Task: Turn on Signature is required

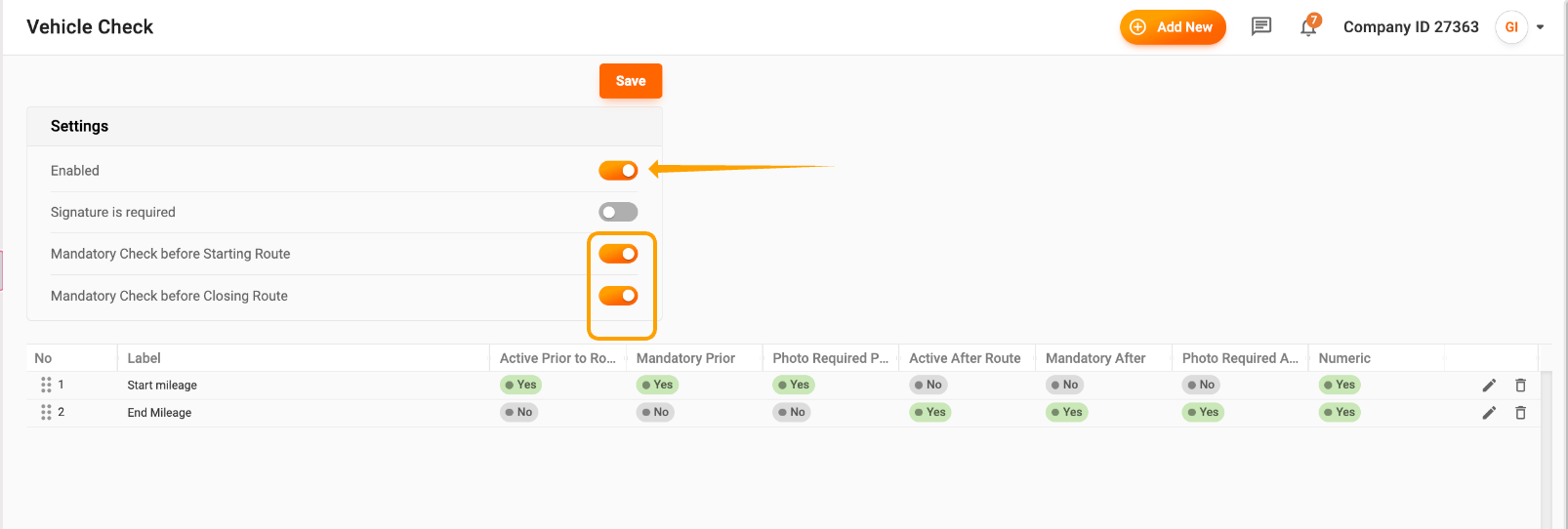Action: 618,212
